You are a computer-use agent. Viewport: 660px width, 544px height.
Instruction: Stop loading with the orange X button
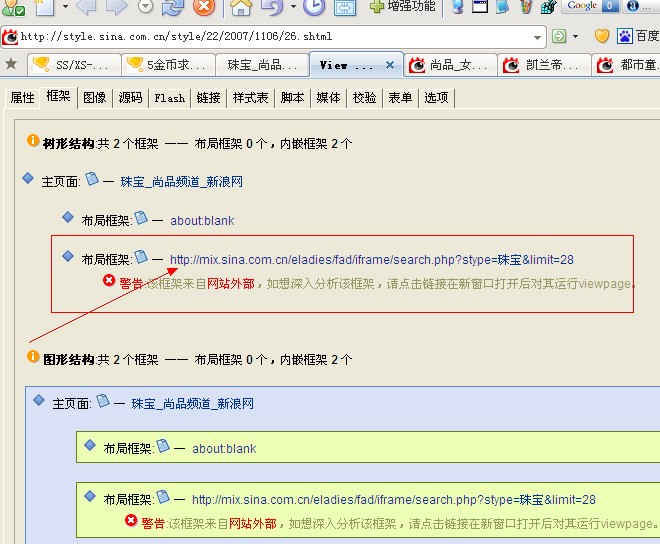(204, 6)
